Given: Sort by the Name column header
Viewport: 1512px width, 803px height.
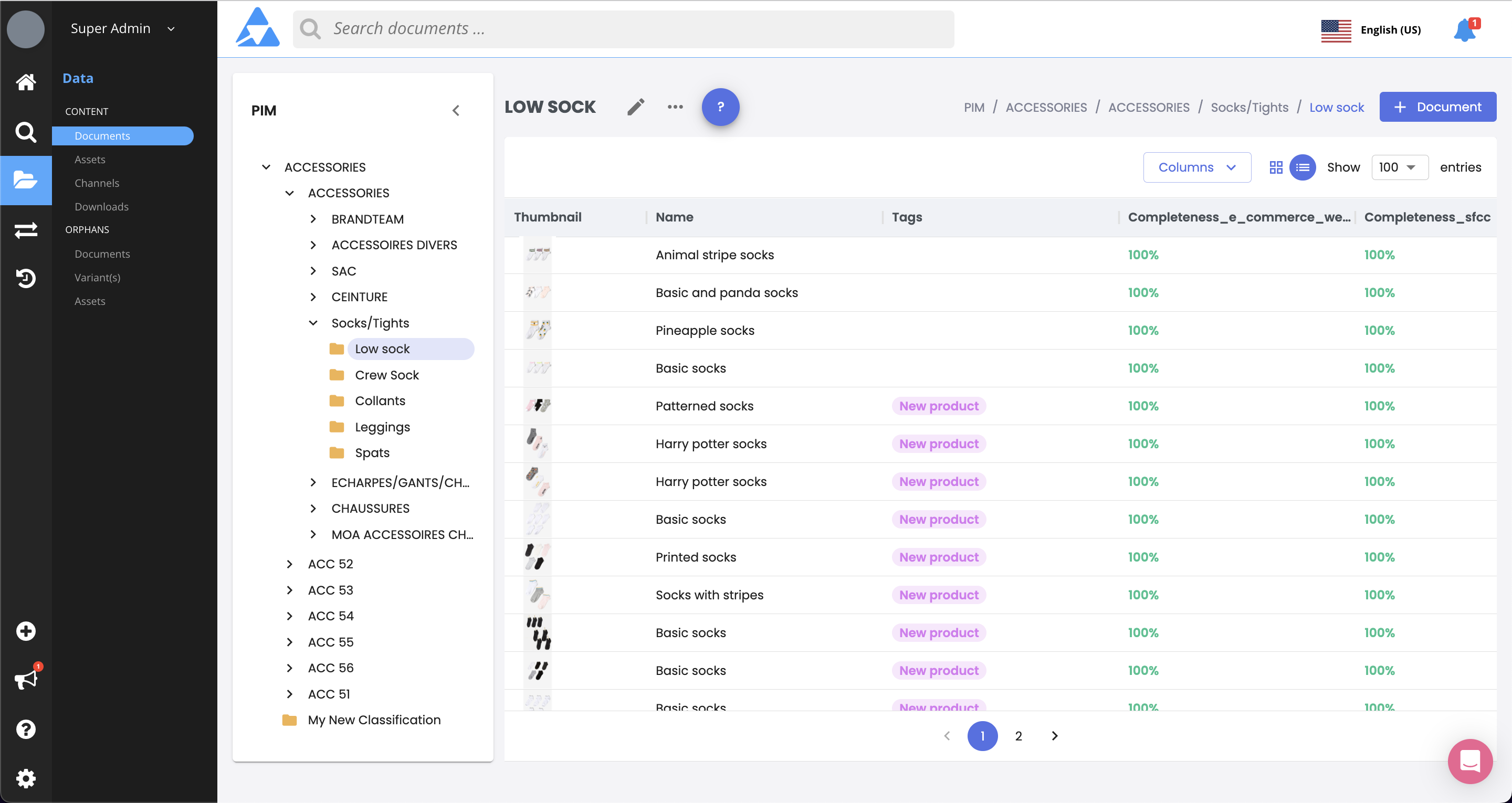Looking at the screenshot, I should click(x=675, y=217).
